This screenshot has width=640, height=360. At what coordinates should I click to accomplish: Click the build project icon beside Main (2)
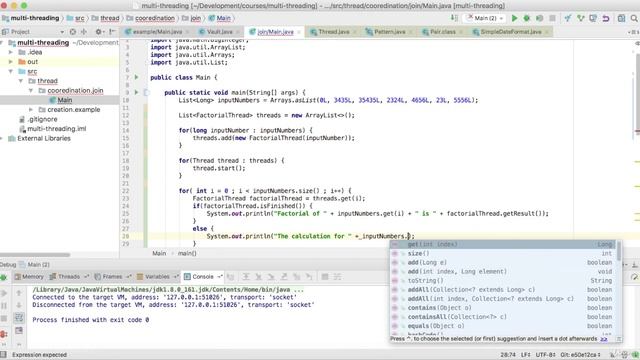[454, 18]
